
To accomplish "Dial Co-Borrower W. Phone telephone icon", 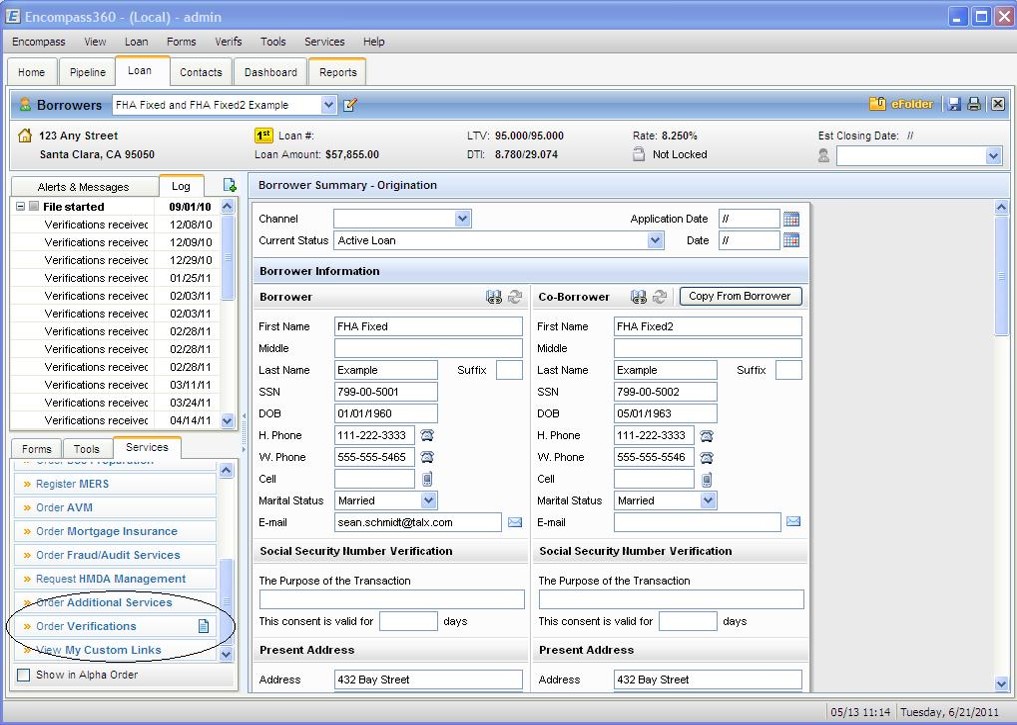I will click(706, 458).
